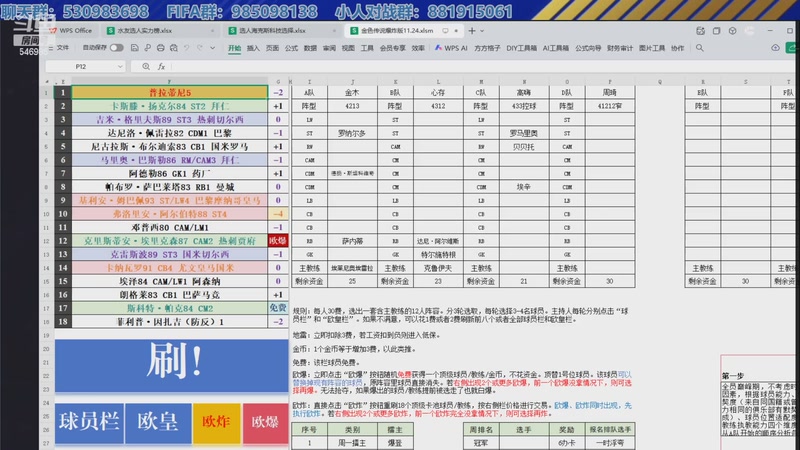
Task: Click the select-all corner of the sheet
Action: tap(47, 82)
